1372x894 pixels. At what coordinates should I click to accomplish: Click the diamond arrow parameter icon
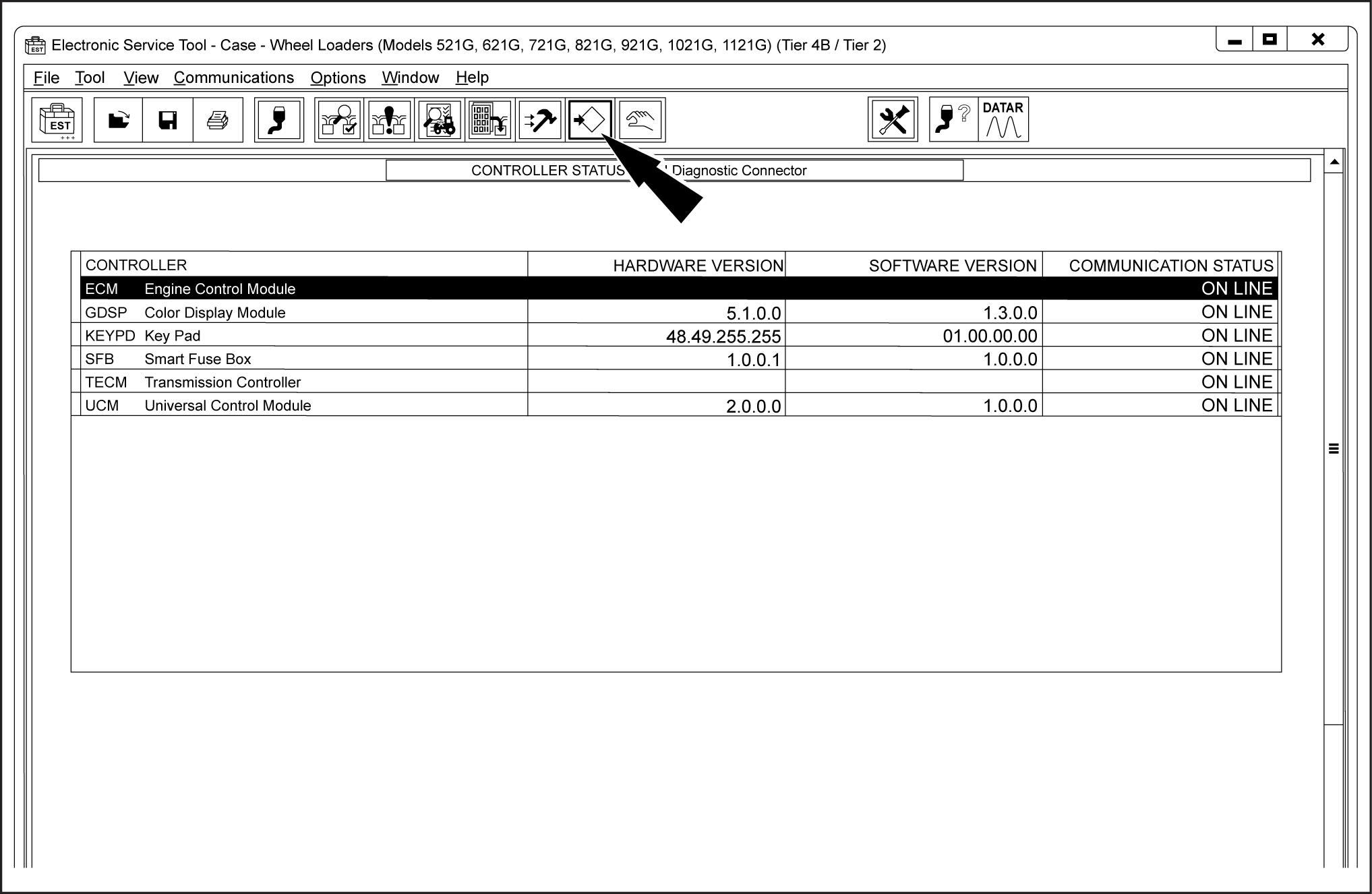point(590,120)
